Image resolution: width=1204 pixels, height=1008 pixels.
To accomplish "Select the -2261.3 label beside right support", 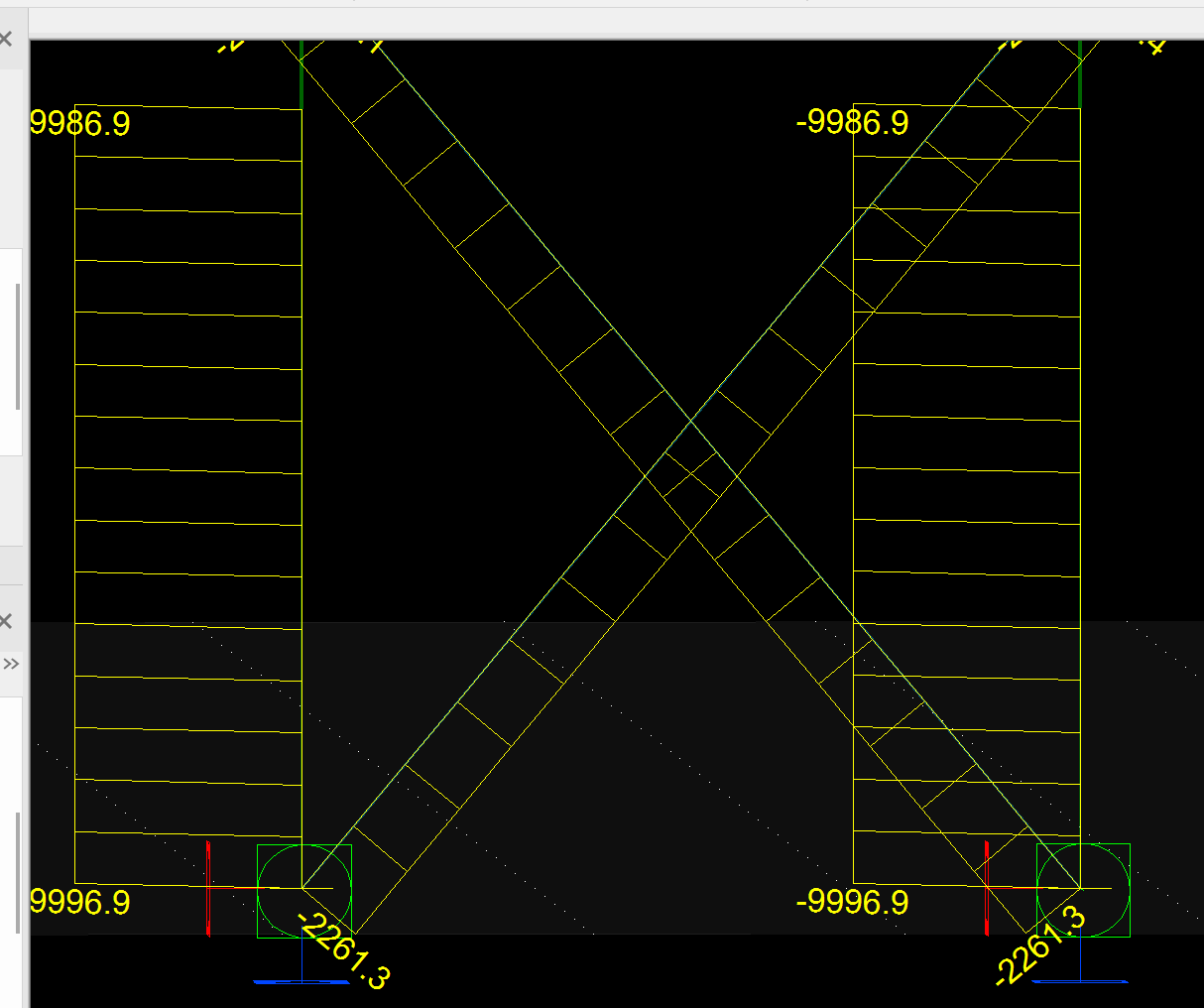I will (x=1040, y=946).
